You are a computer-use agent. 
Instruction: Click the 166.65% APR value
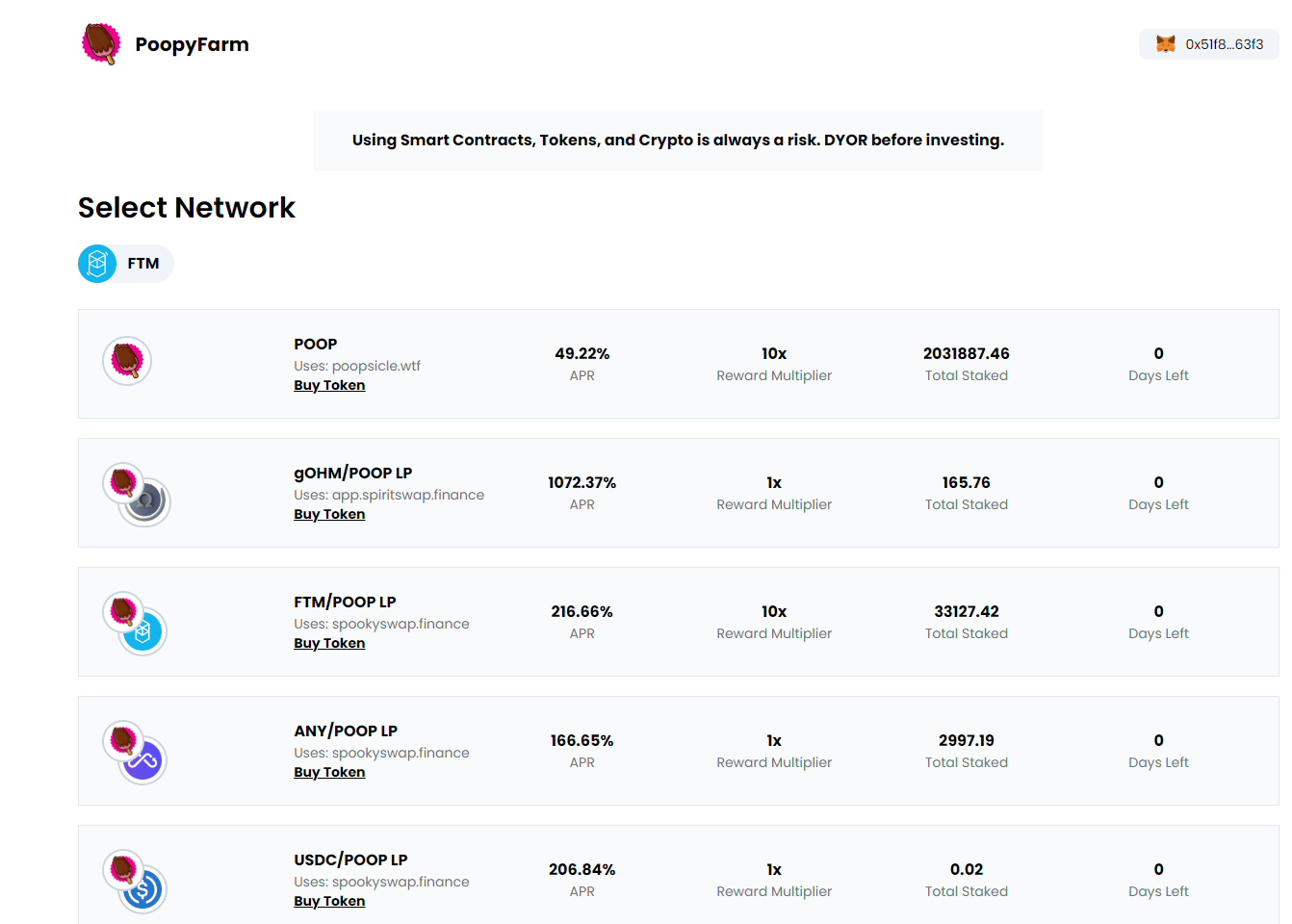tap(582, 740)
